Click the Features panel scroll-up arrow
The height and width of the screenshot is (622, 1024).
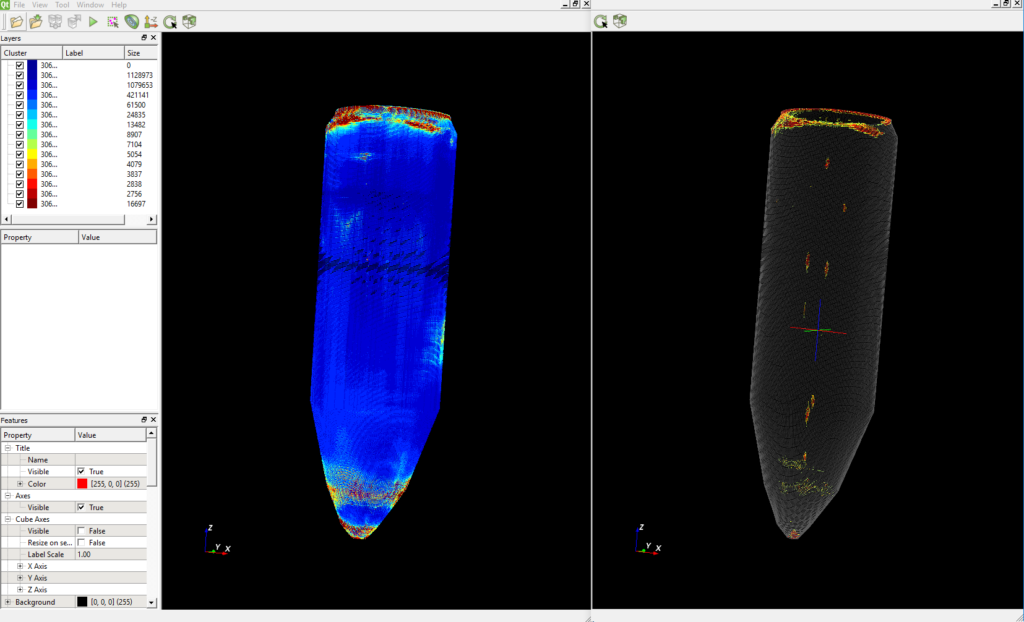tap(152, 433)
